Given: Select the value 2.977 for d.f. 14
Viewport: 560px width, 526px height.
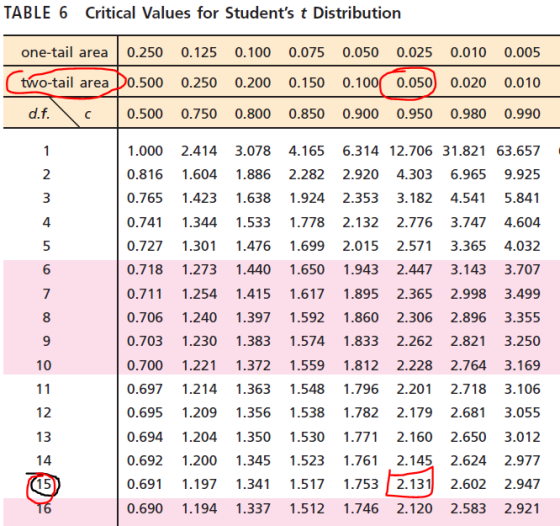Looking at the screenshot, I should (522, 461).
